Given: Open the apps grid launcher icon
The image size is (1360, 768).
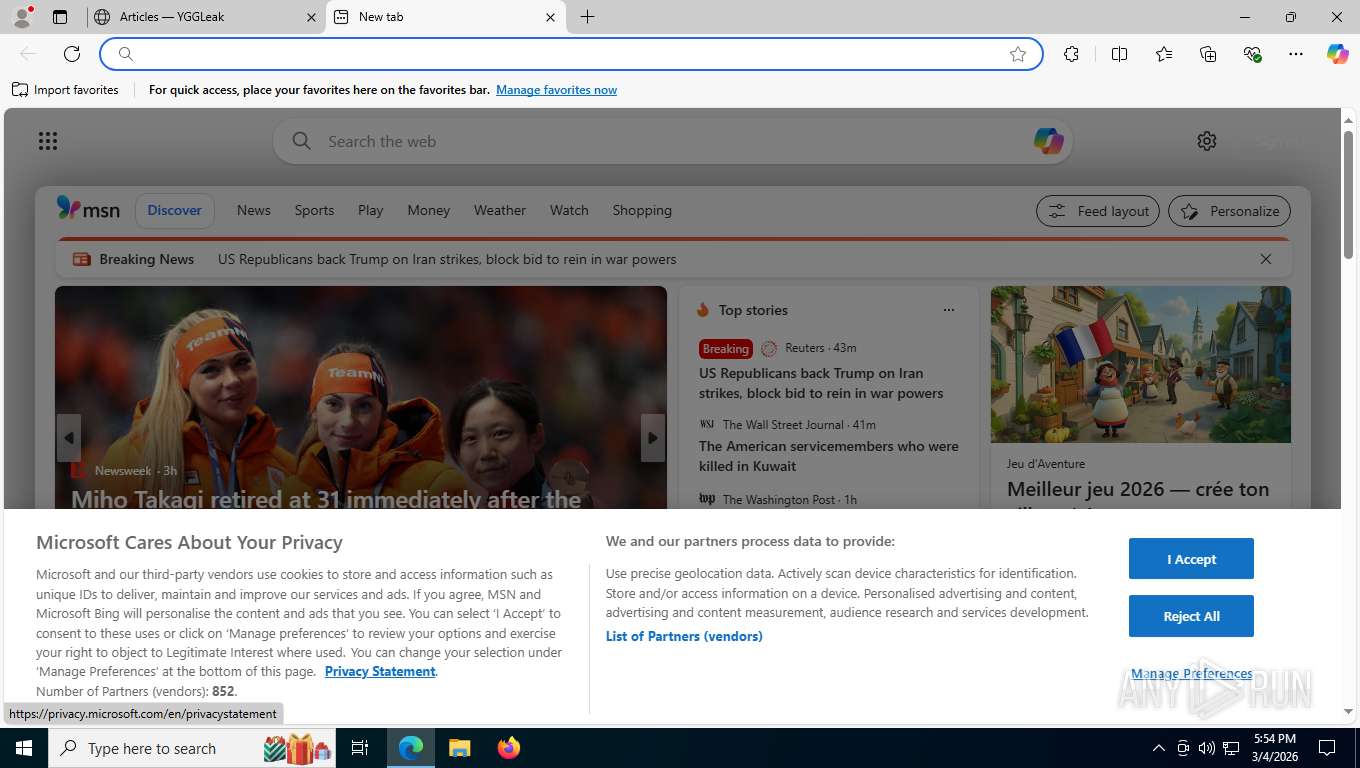Looking at the screenshot, I should click(48, 141).
